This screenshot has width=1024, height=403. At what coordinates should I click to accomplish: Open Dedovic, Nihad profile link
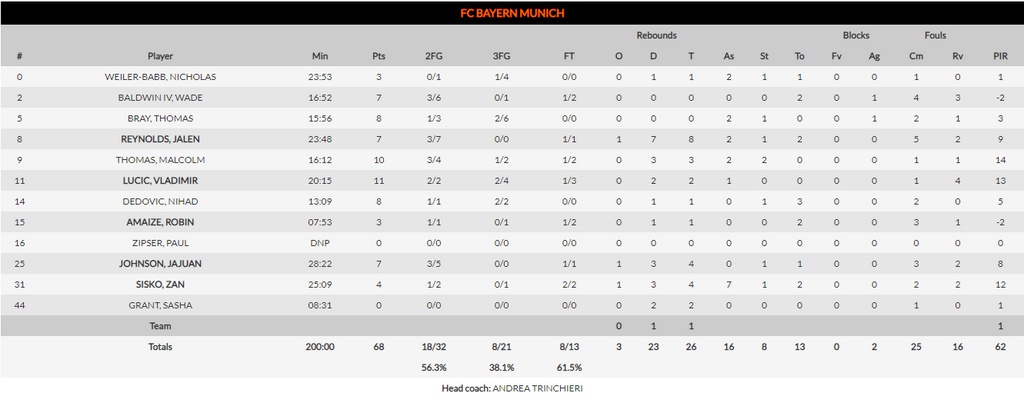click(x=160, y=201)
